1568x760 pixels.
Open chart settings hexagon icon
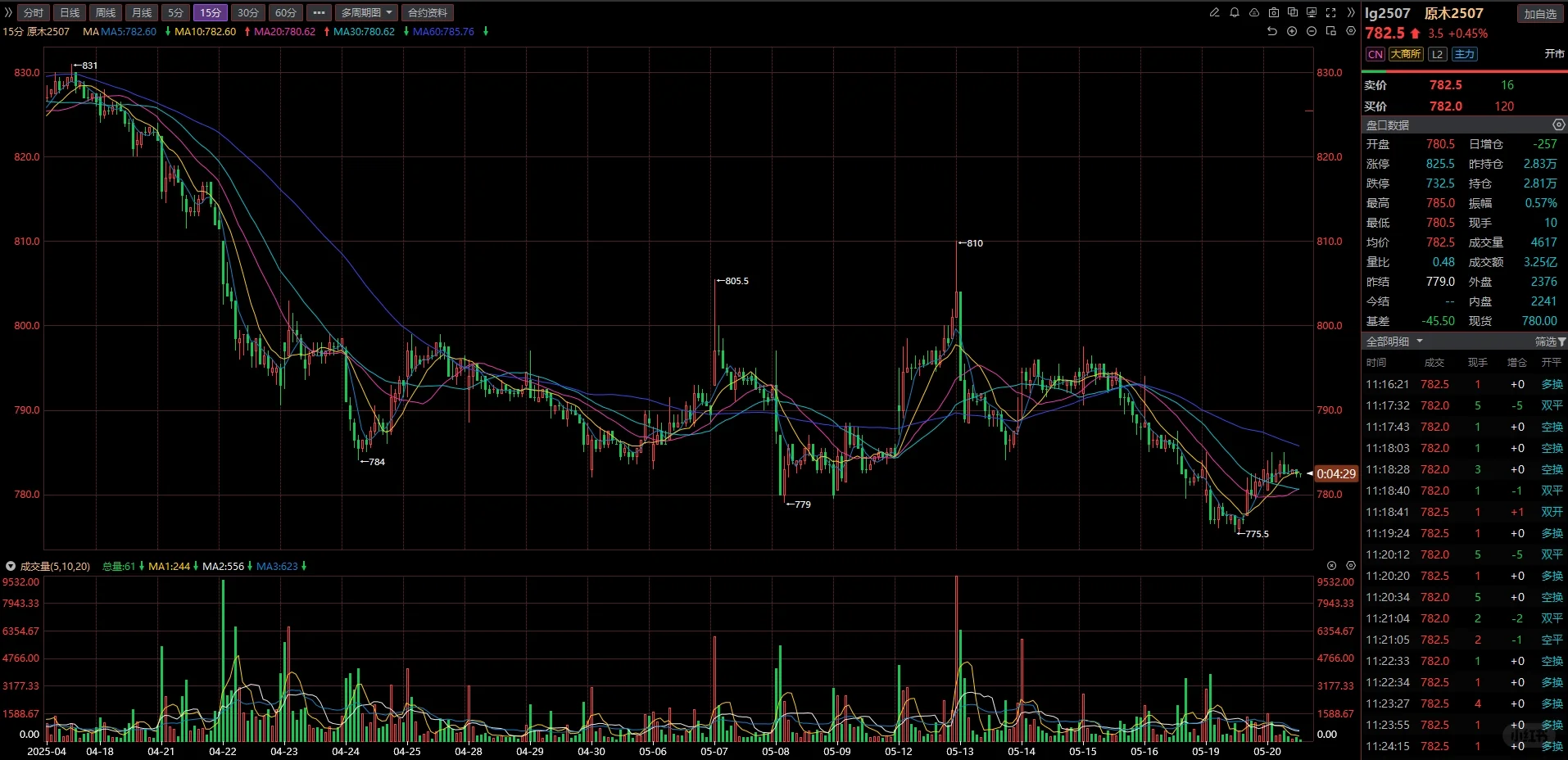(1351, 31)
